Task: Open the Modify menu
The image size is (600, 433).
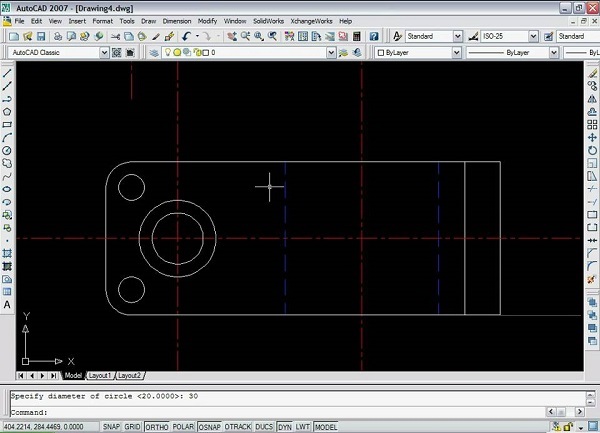Action: (x=207, y=21)
